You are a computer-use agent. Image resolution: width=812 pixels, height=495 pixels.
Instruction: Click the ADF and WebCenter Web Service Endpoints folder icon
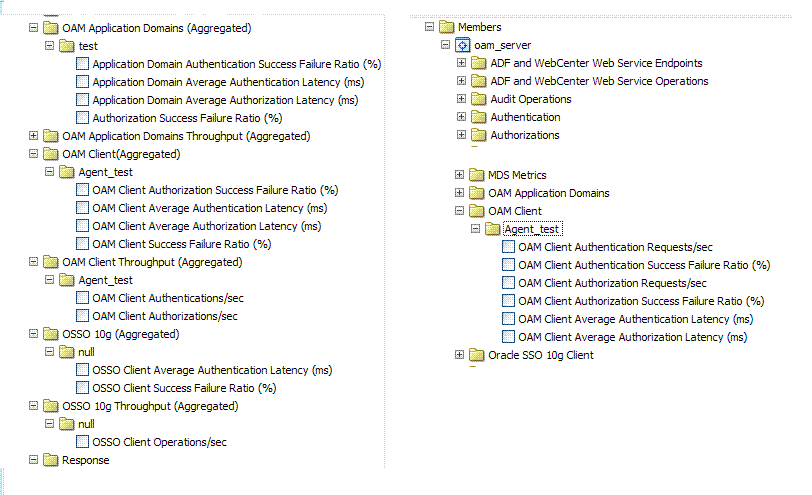pyautogui.click(x=479, y=63)
